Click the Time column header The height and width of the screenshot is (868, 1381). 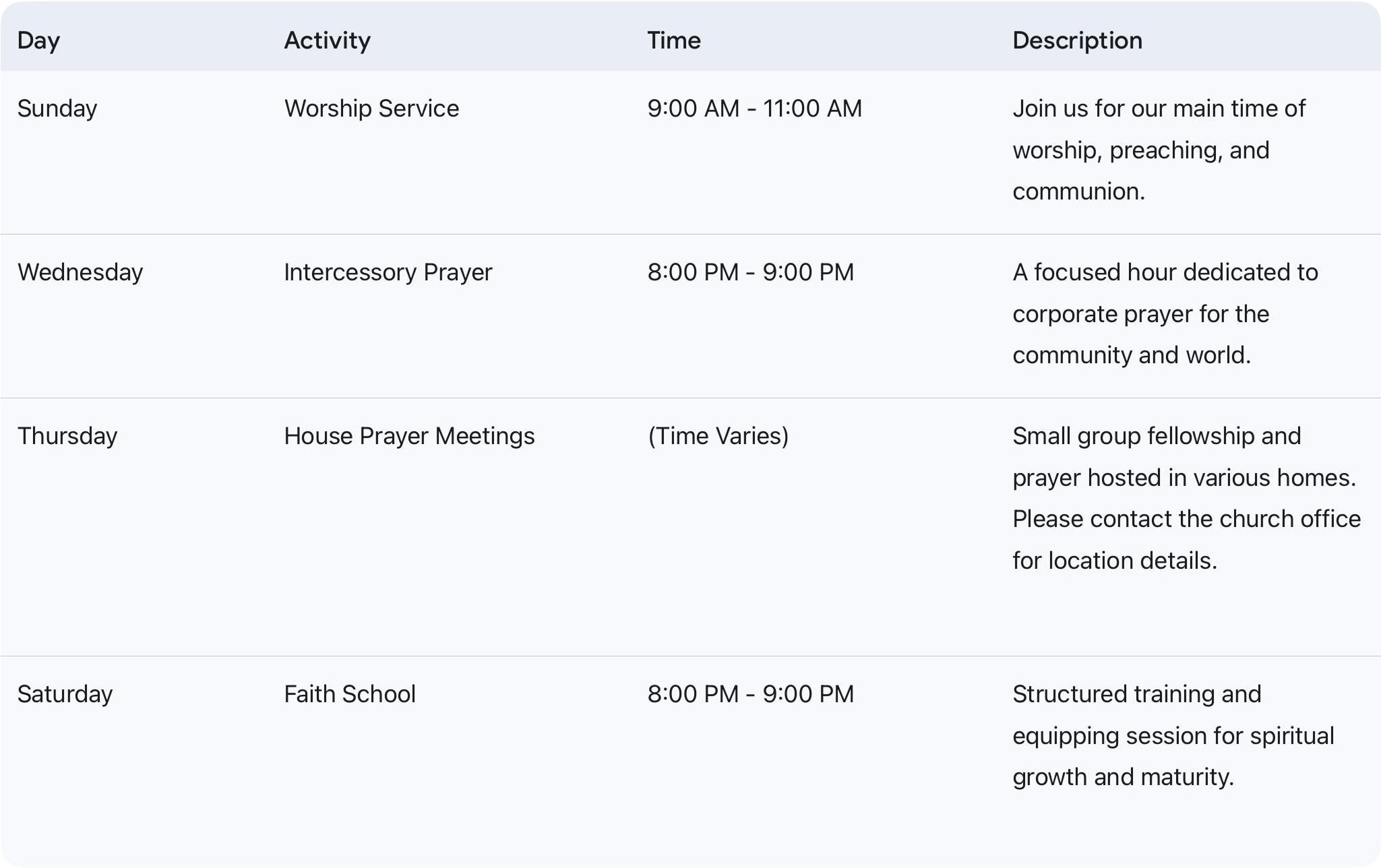pyautogui.click(x=674, y=40)
